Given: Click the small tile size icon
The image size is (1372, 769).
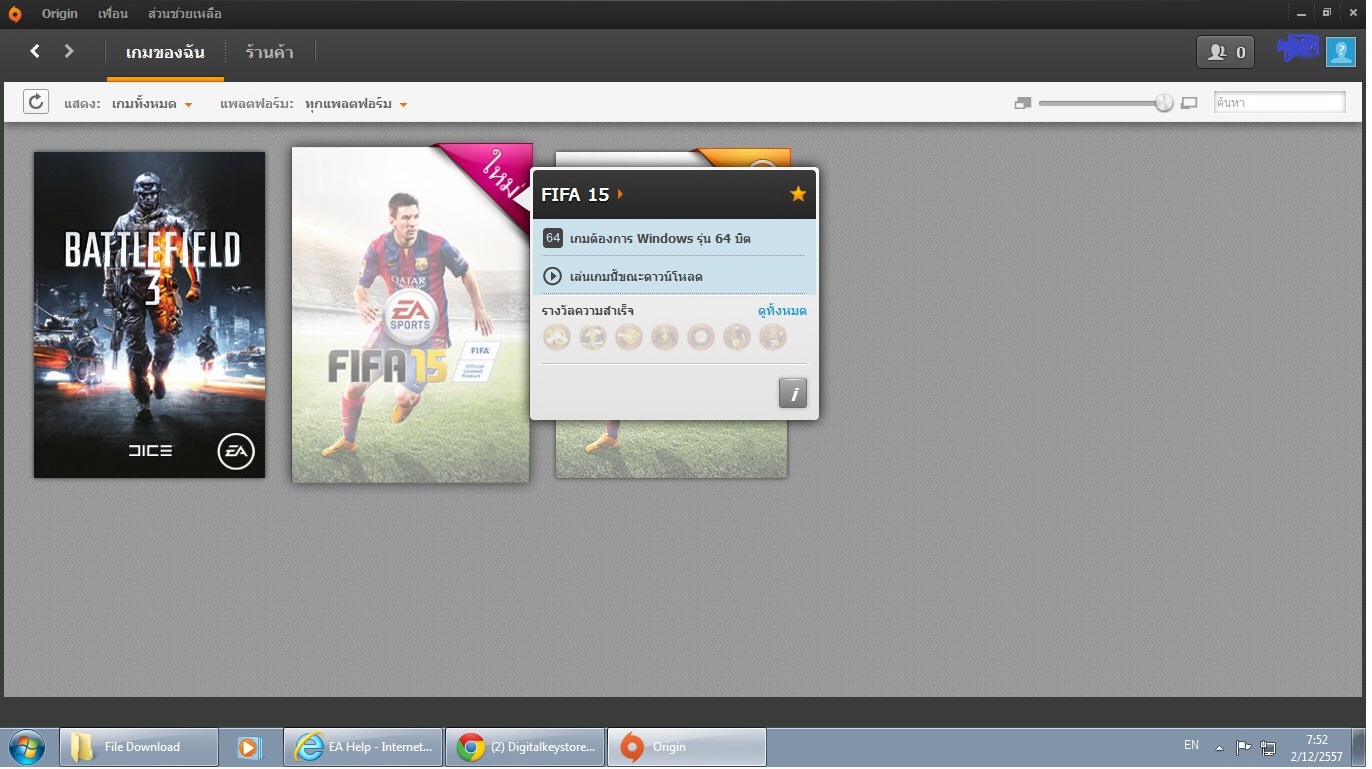Looking at the screenshot, I should pos(1022,103).
